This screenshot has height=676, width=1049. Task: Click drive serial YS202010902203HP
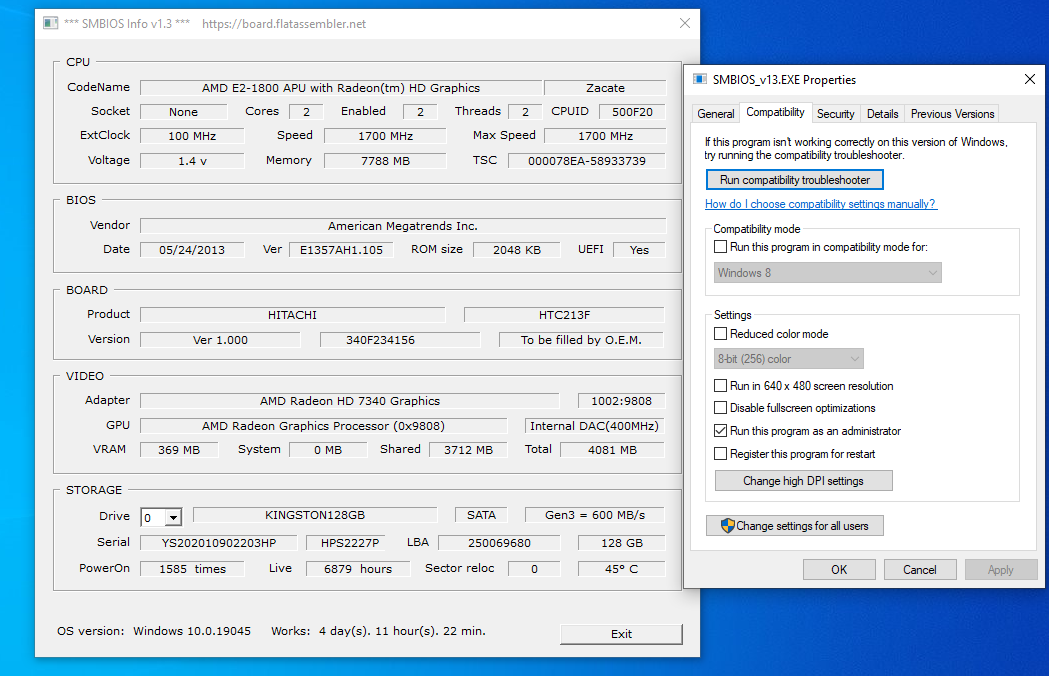[x=219, y=543]
